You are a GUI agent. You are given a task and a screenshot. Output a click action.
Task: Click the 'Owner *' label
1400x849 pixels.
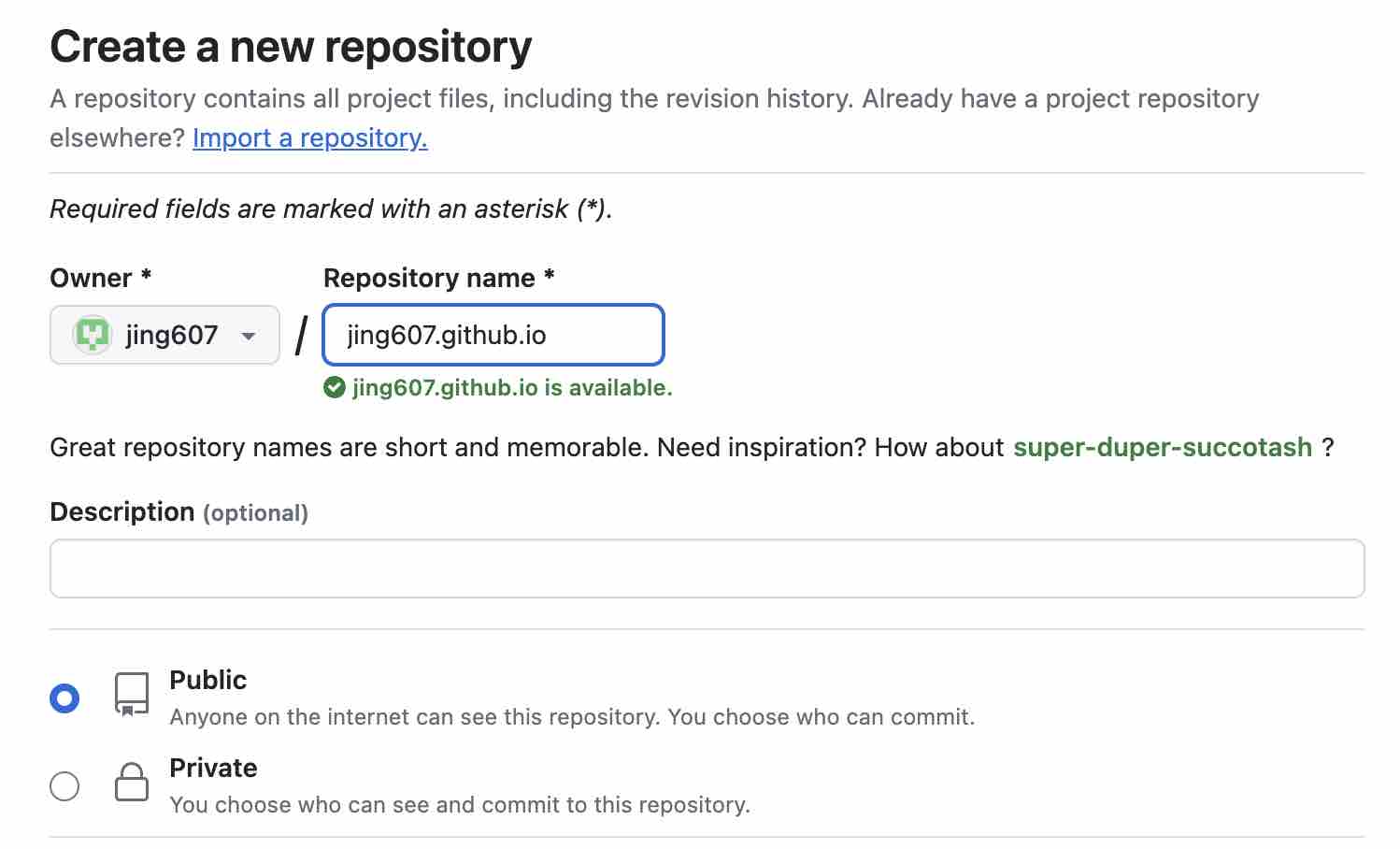[101, 278]
